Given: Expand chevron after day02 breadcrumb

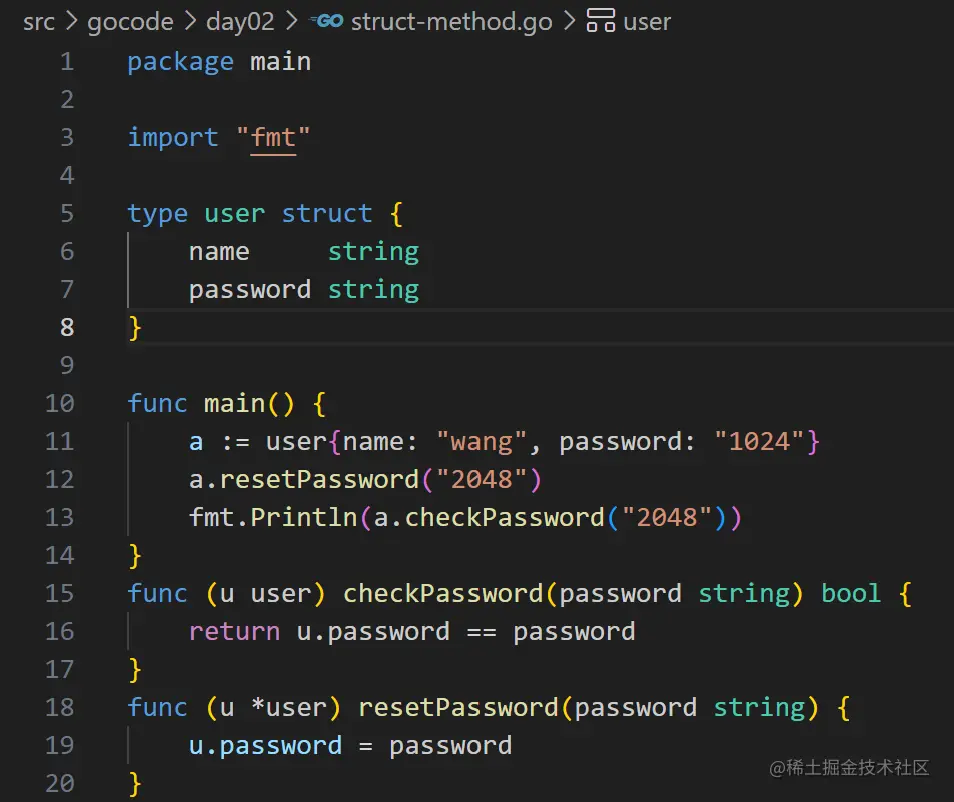Looking at the screenshot, I should 291,21.
